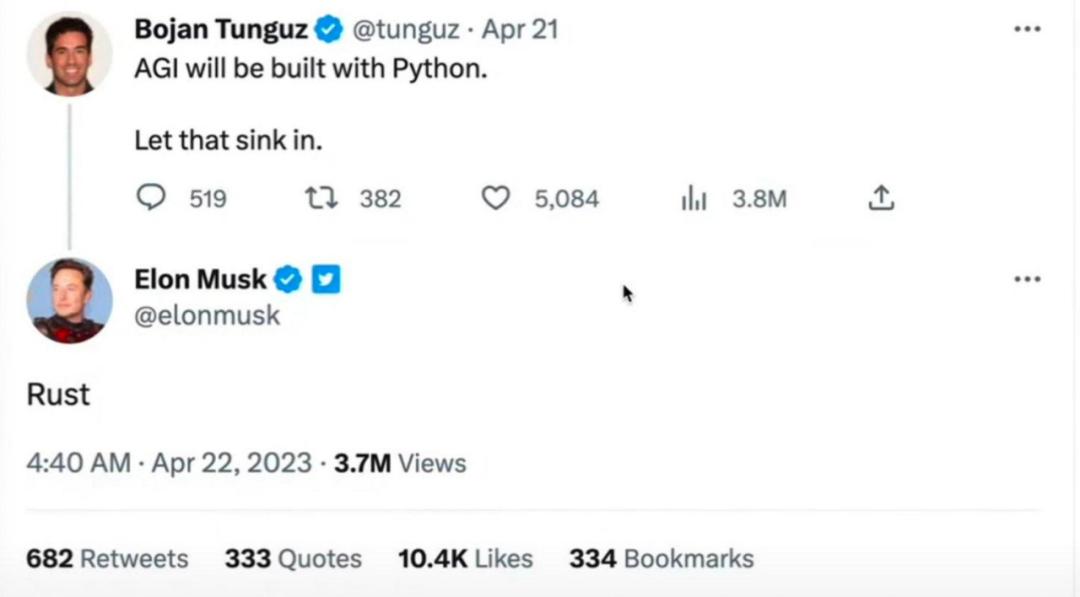This screenshot has width=1080, height=597.
Task: View the 10.4K Likes list
Action: pos(465,558)
